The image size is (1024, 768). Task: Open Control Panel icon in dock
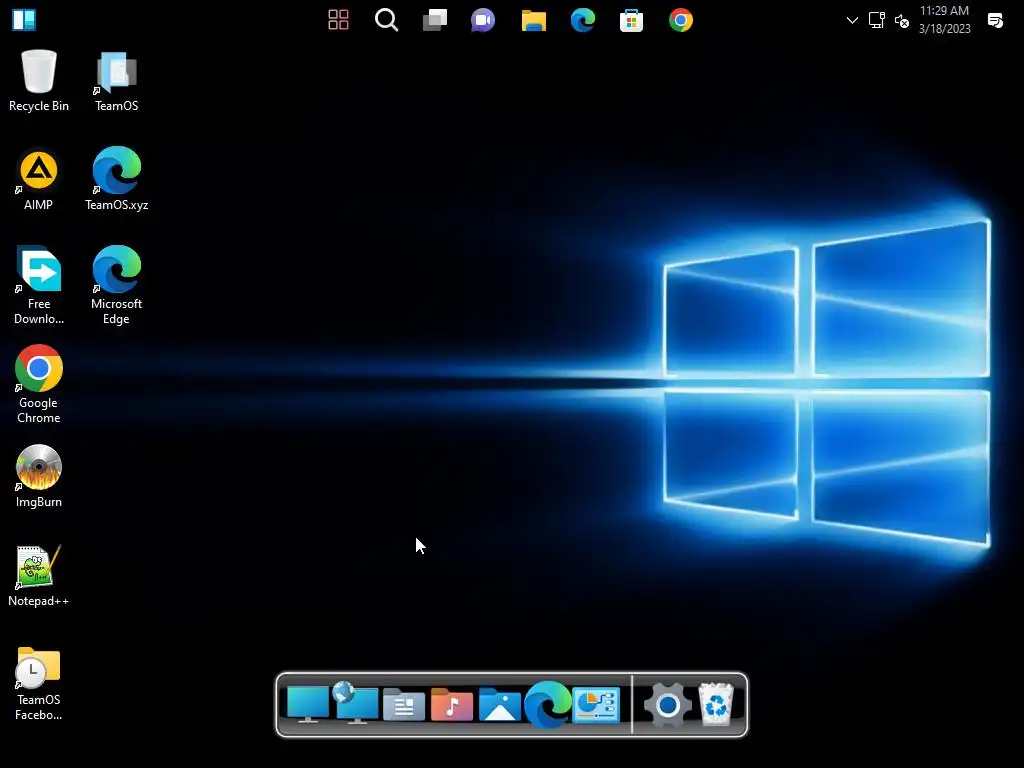596,705
